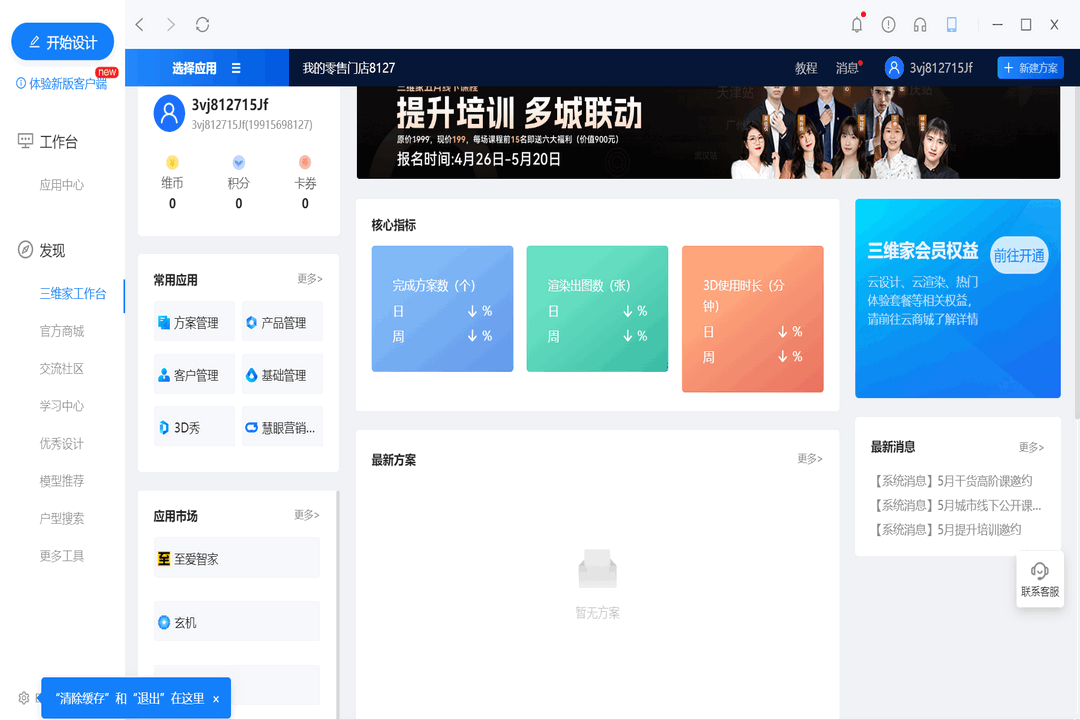Open 玄机 from the app market
Screen dimensions: 1080x720
[236, 621]
